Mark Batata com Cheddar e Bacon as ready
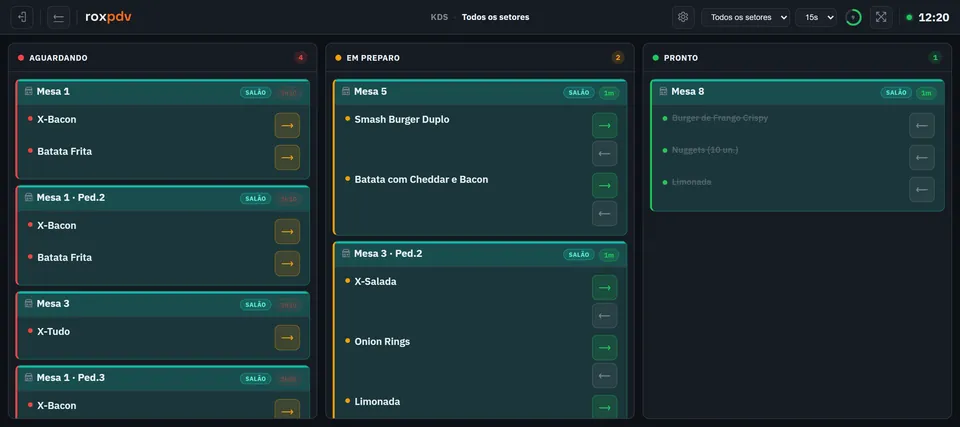Image resolution: width=960 pixels, height=427 pixels. 604,185
